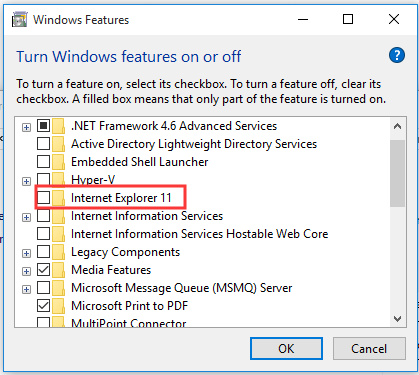Expand the Hyper-V tree node
This screenshot has height=375, width=419.
(x=26, y=181)
